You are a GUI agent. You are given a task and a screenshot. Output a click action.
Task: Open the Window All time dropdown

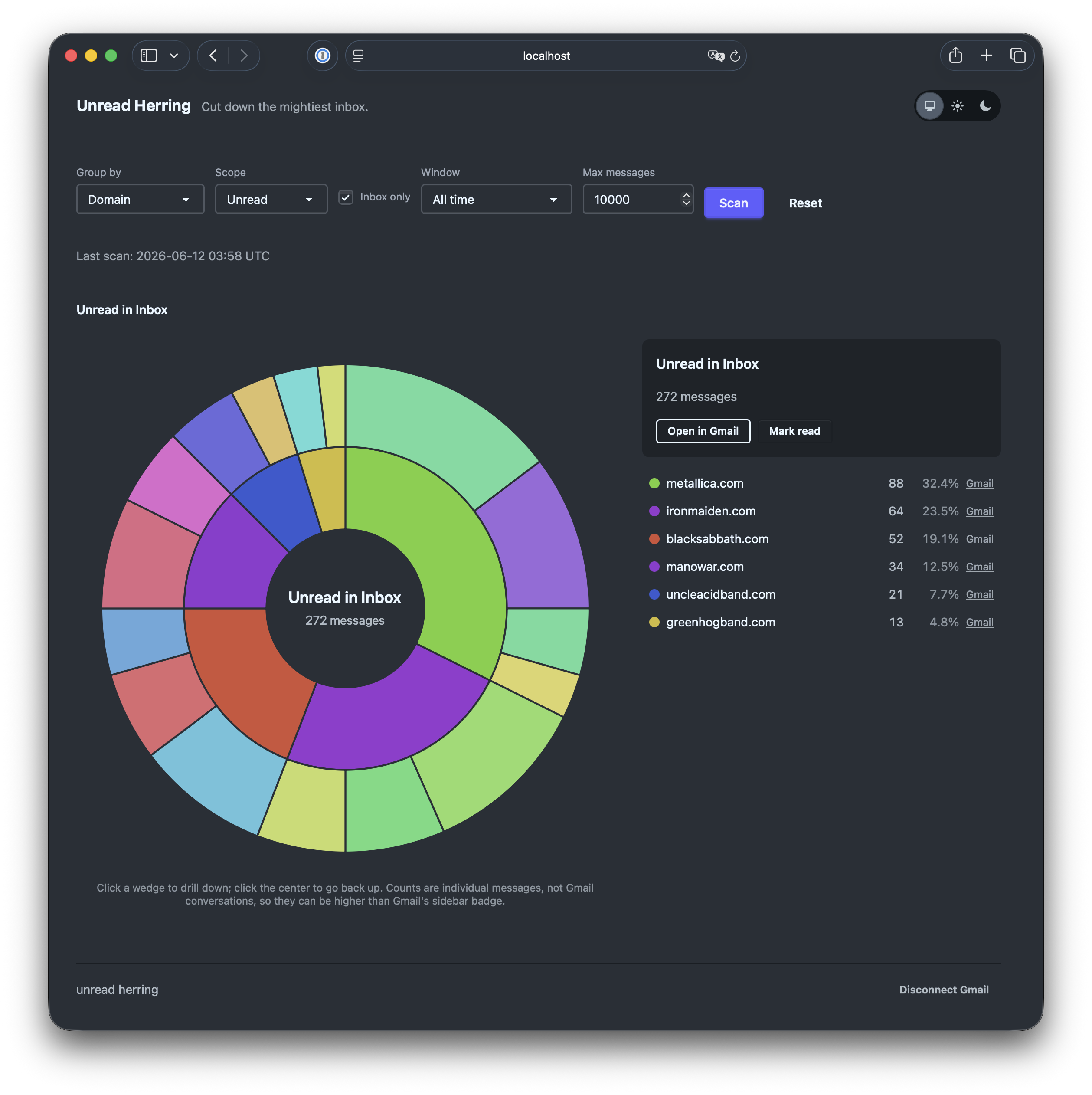click(x=496, y=199)
